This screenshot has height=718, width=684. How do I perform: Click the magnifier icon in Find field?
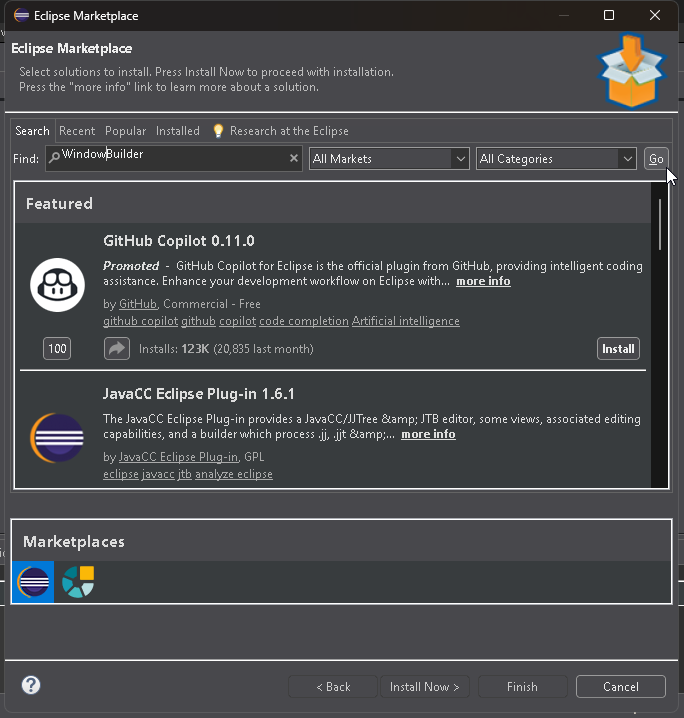point(54,158)
